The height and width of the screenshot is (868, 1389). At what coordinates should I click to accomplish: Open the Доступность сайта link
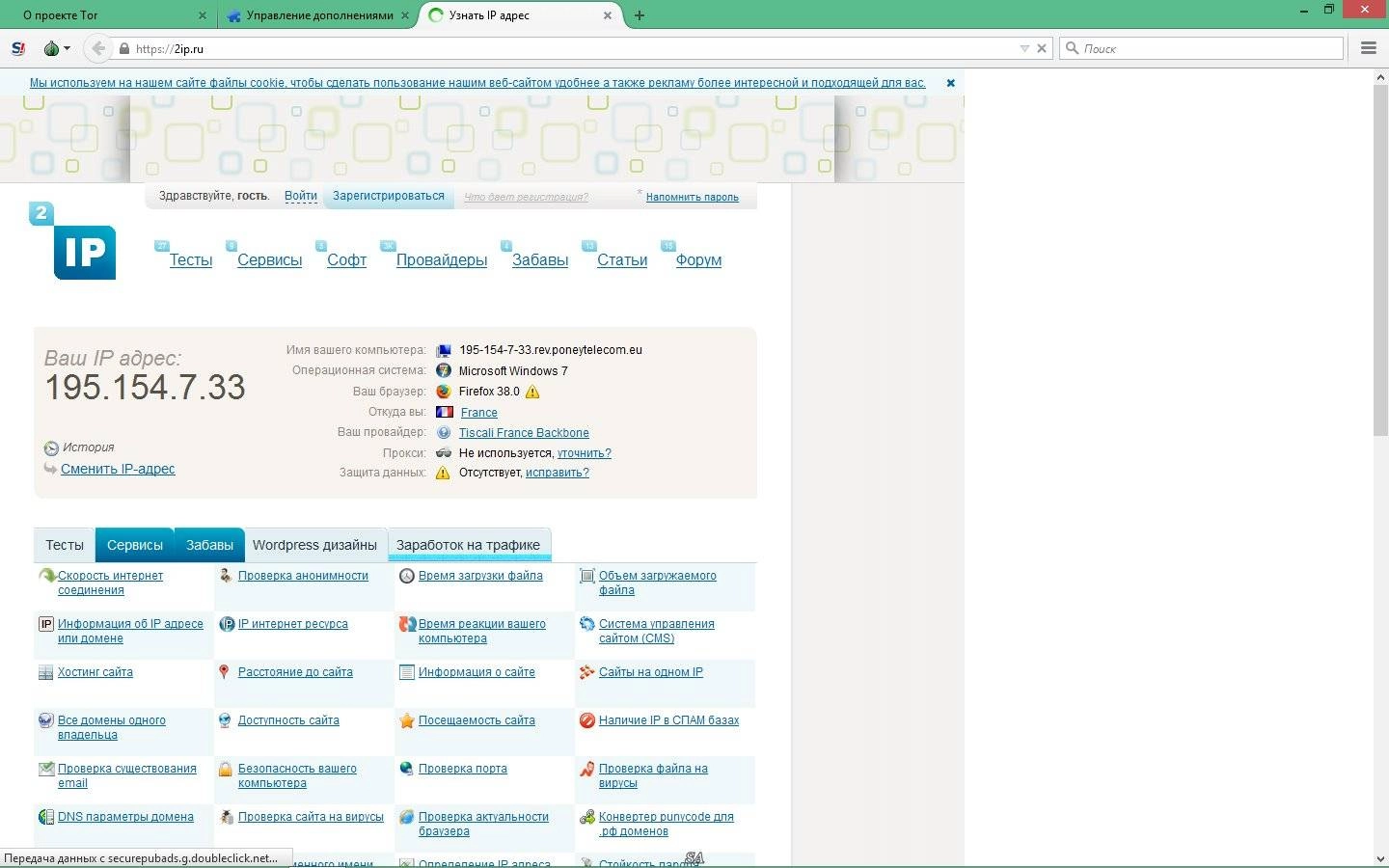click(288, 720)
